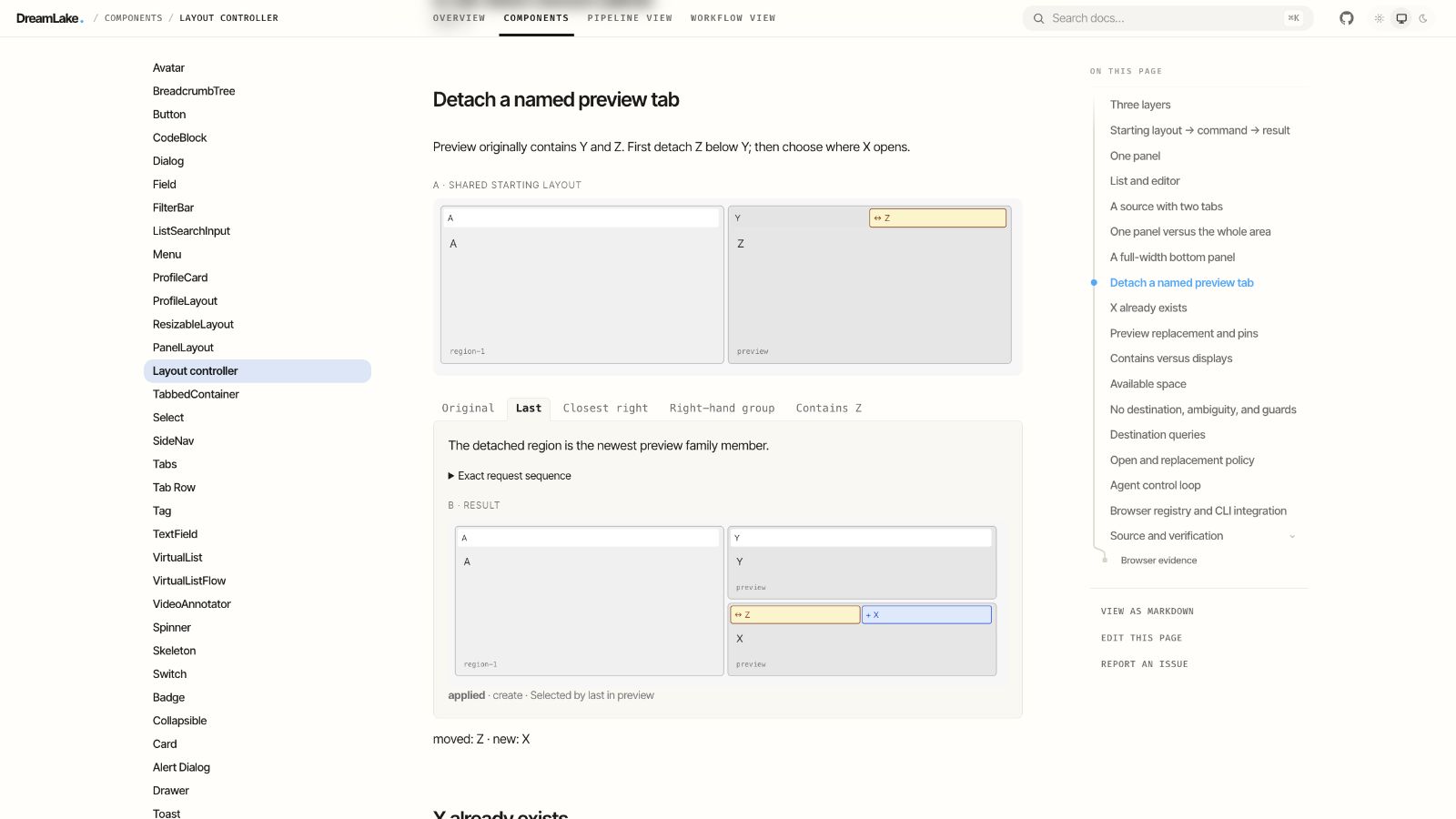Jump to Available space section
This screenshot has width=1456, height=819.
click(1148, 384)
